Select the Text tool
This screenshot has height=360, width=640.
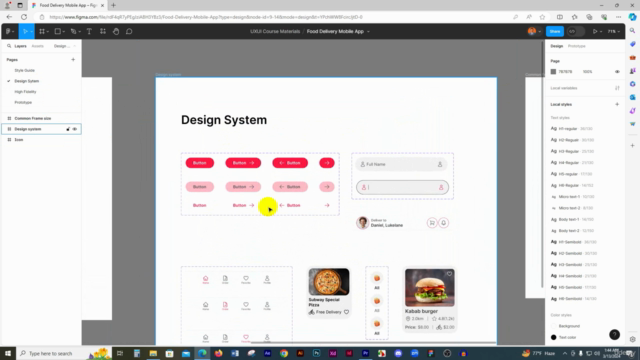point(89,31)
